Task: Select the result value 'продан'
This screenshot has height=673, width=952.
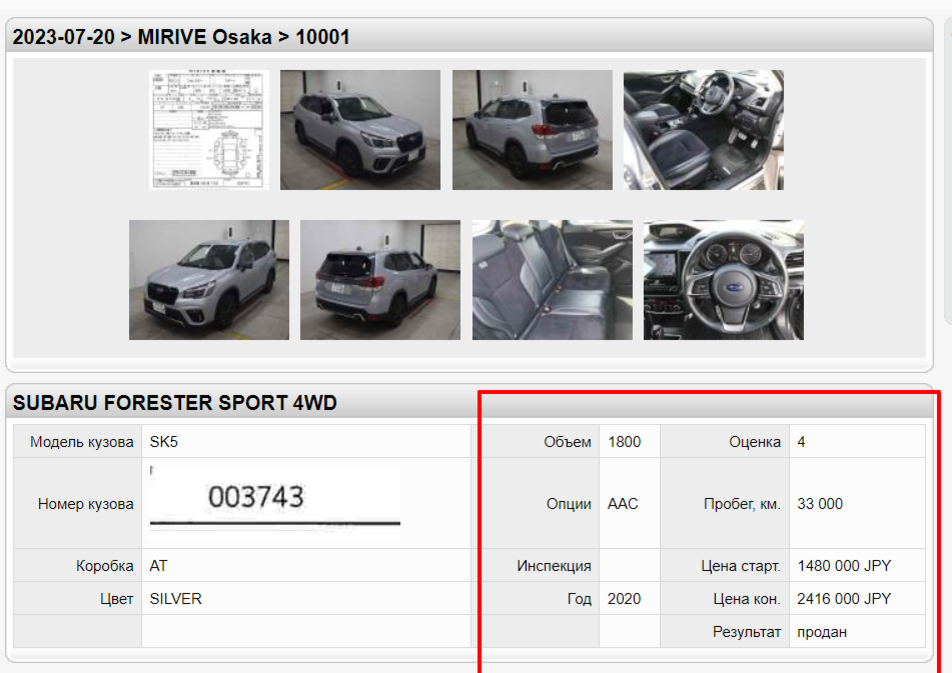Action: tap(822, 632)
